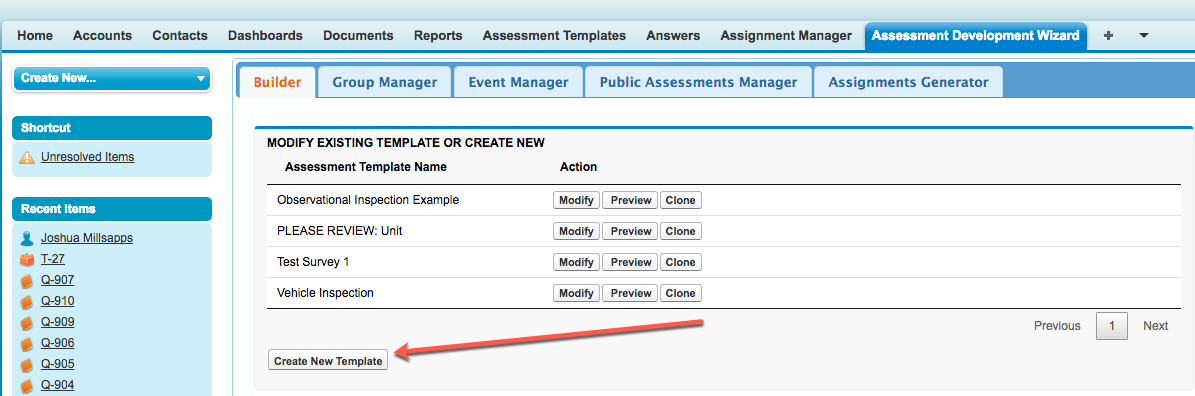The width and height of the screenshot is (1195, 396).
Task: Switch to the Dashboards tab
Action: click(x=265, y=36)
